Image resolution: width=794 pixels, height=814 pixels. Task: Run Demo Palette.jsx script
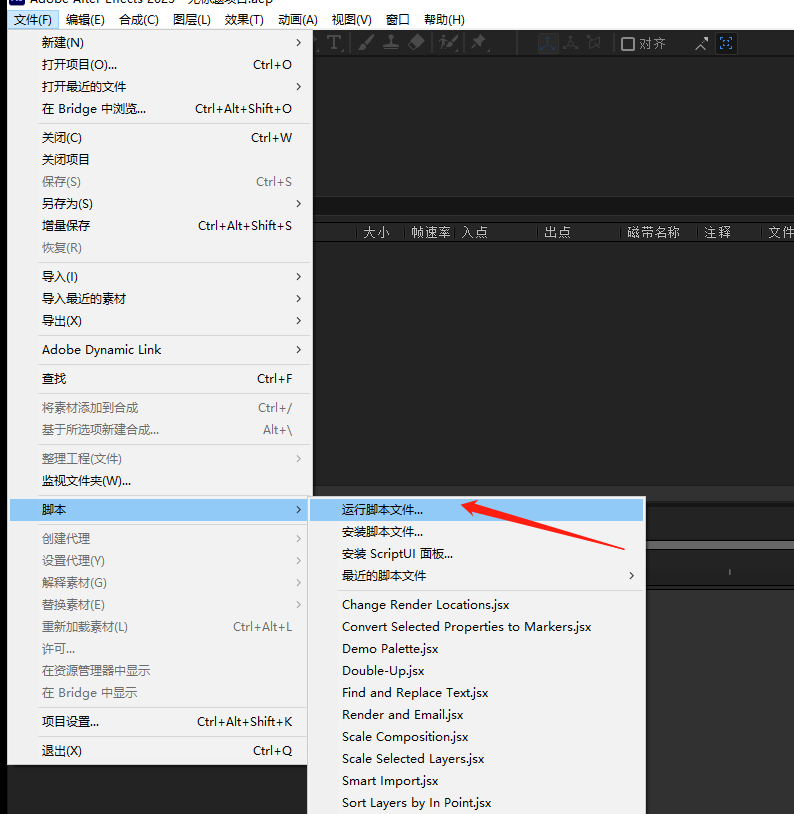477,648
